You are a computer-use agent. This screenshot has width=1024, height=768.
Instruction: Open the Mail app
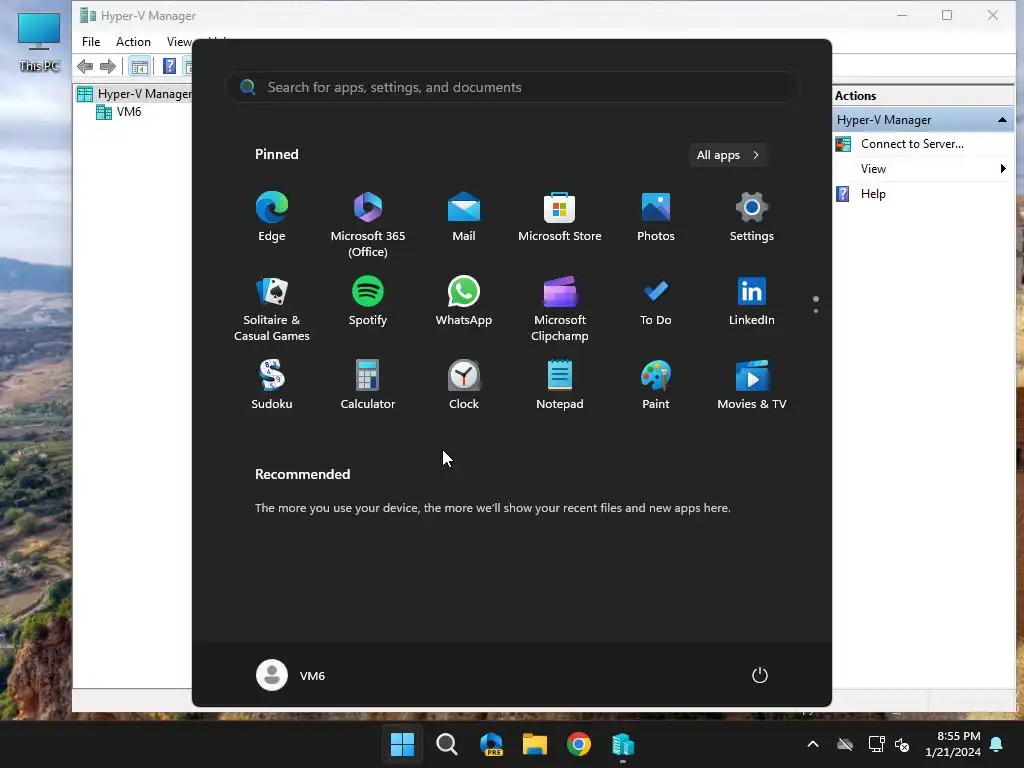point(464,217)
